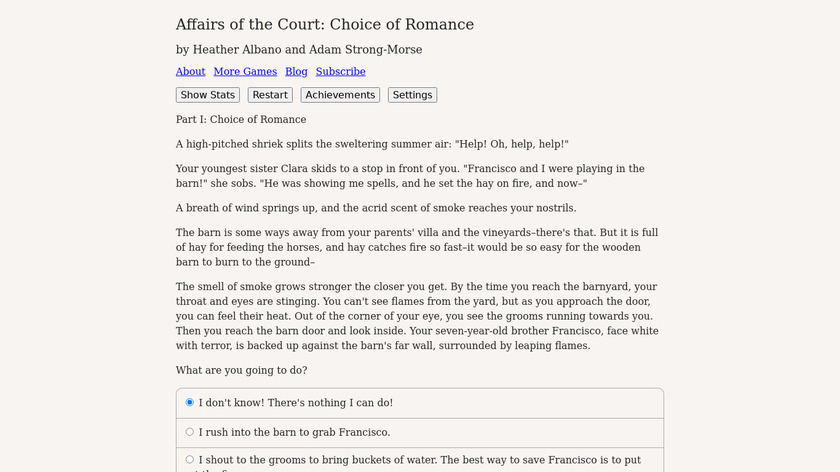Image resolution: width=840 pixels, height=472 pixels.
Task: Go to the Blog link
Action: [x=296, y=72]
